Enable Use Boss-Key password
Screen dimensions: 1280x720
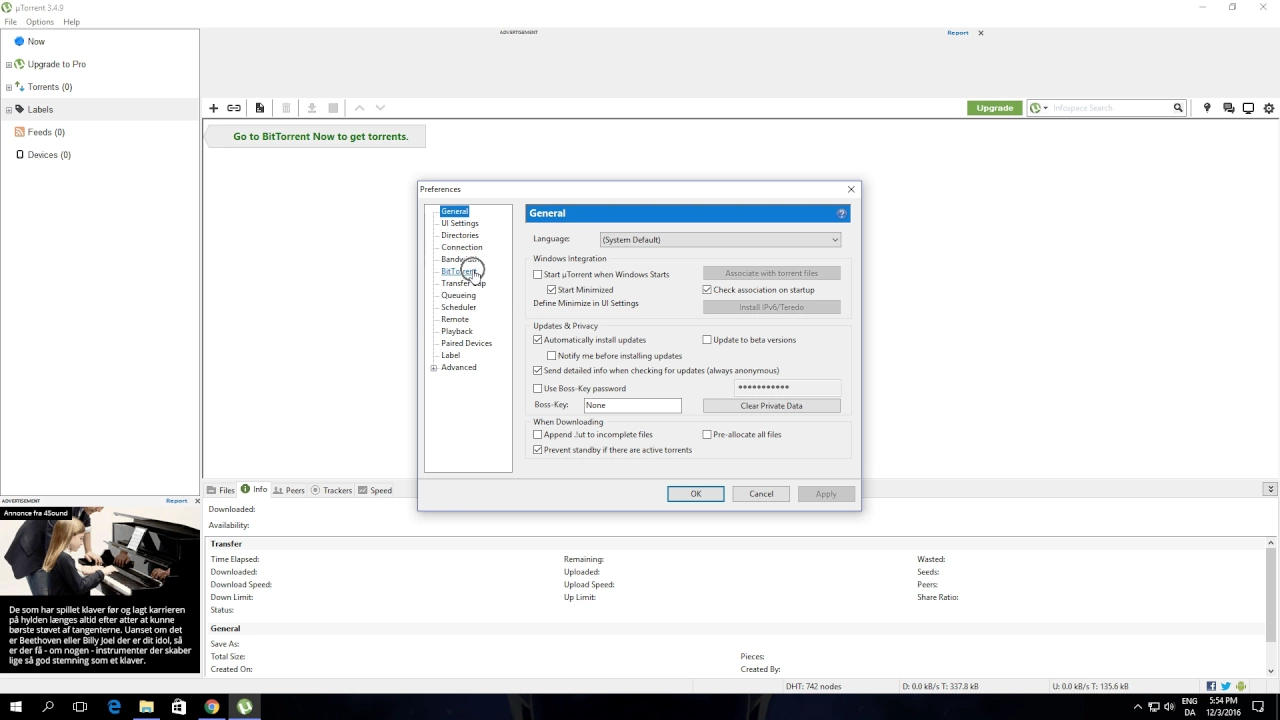[538, 389]
